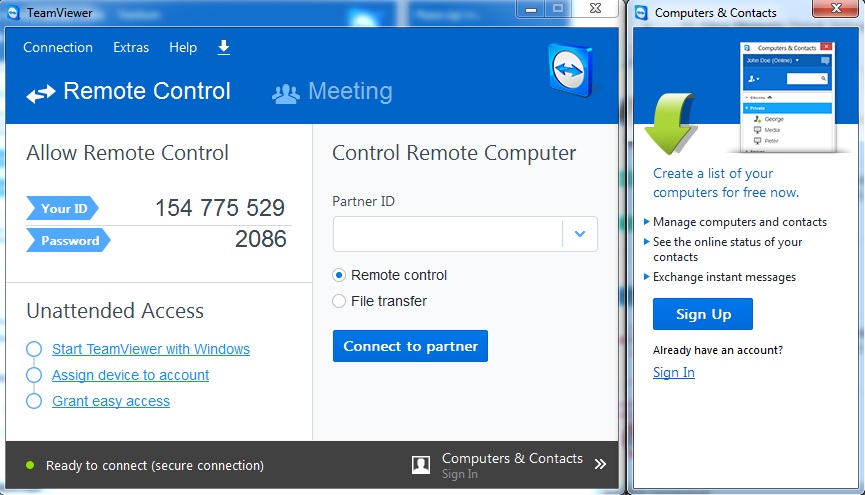The image size is (865, 495).
Task: Click the download arrow icon in menu bar
Action: tap(223, 47)
